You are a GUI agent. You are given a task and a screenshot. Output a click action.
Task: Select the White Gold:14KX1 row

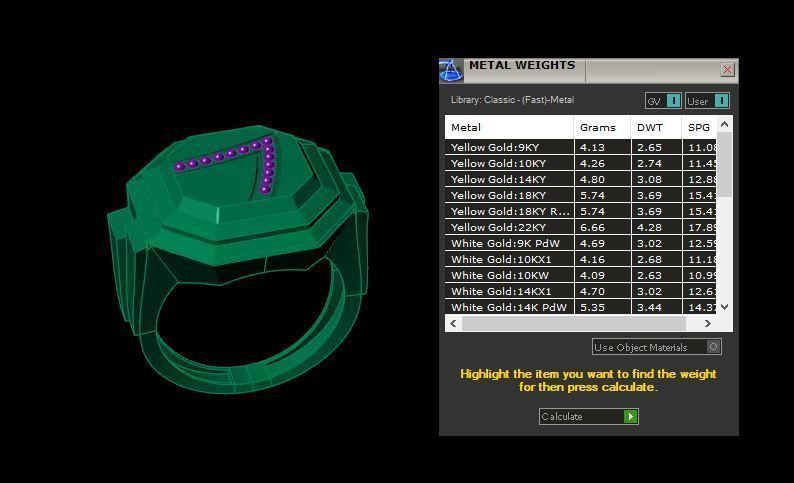coord(581,291)
